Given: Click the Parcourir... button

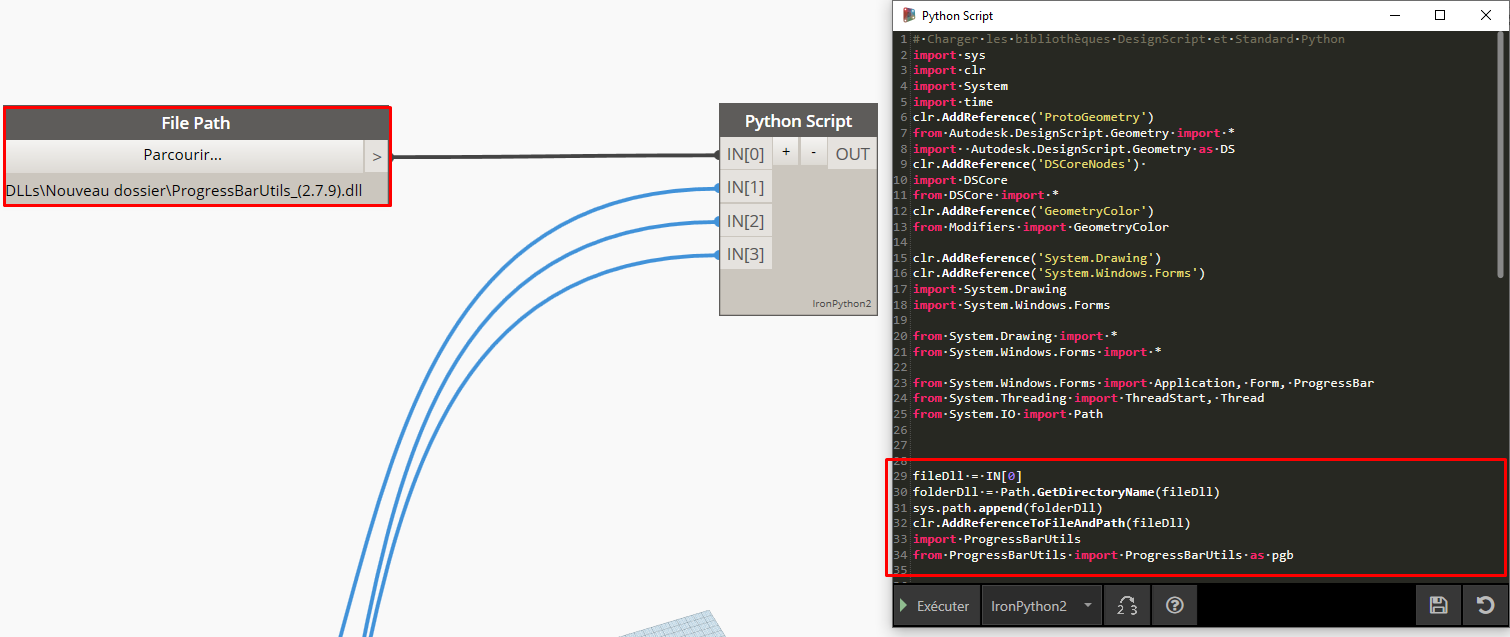Looking at the screenshot, I should click(183, 155).
